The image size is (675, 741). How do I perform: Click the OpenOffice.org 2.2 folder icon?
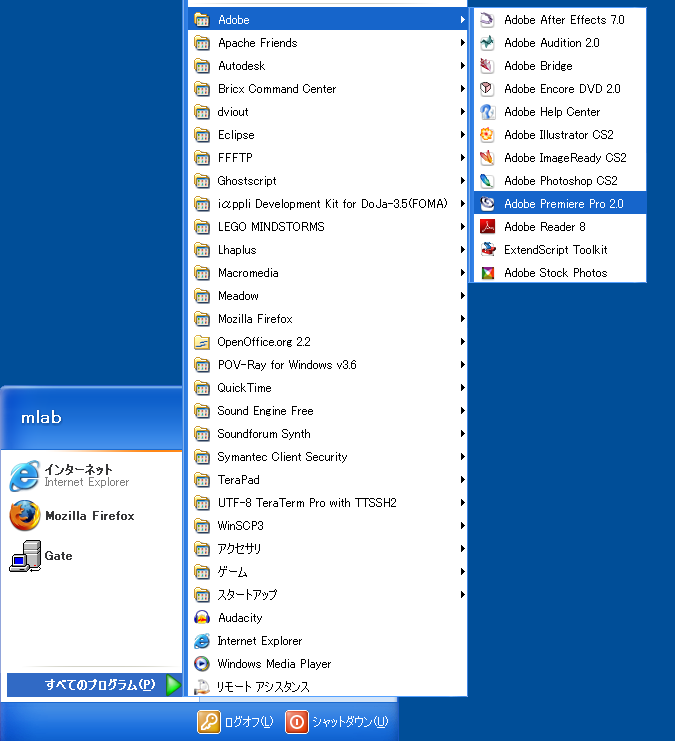click(x=202, y=342)
